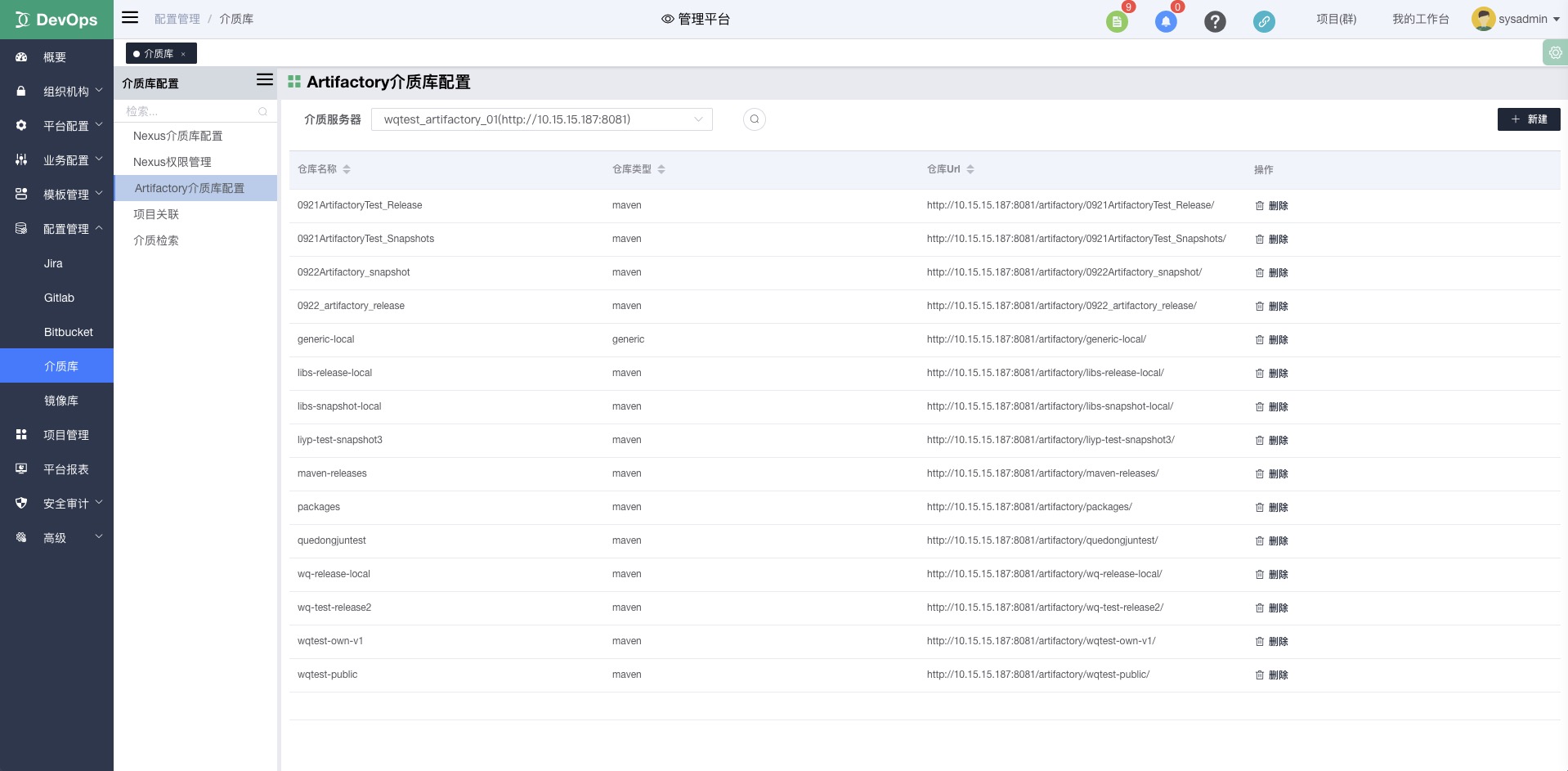The height and width of the screenshot is (771, 1568).
Task: Toggle the hamburger menu in top bar
Action: (130, 17)
